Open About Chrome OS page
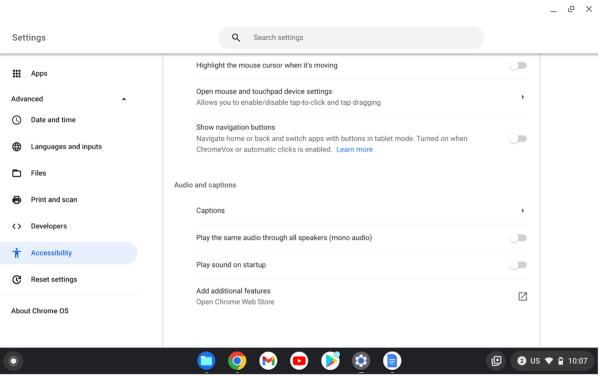 coord(40,311)
